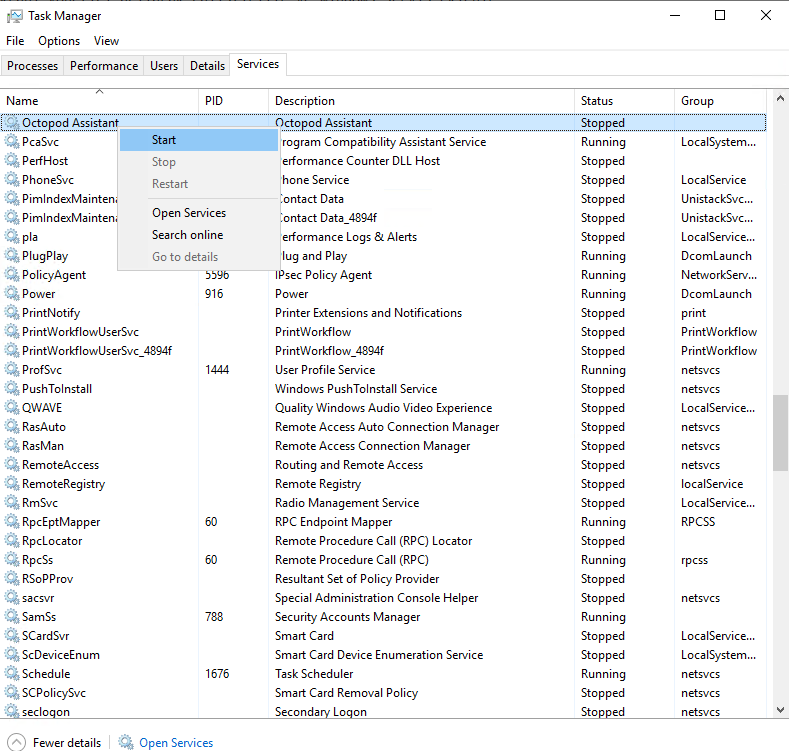Click the scrollbar up arrow
The image size is (789, 752).
[x=780, y=99]
